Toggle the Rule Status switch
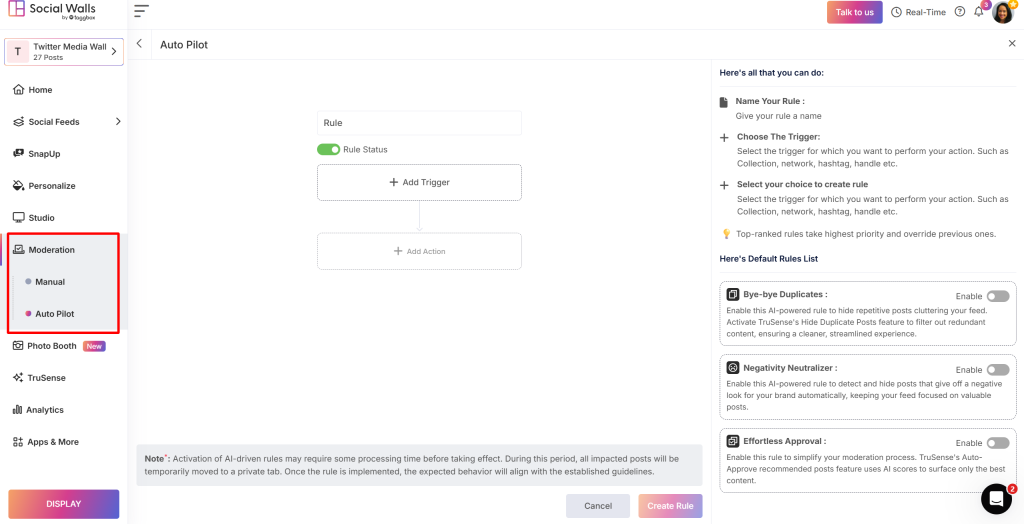The width and height of the screenshot is (1024, 524). coord(328,150)
